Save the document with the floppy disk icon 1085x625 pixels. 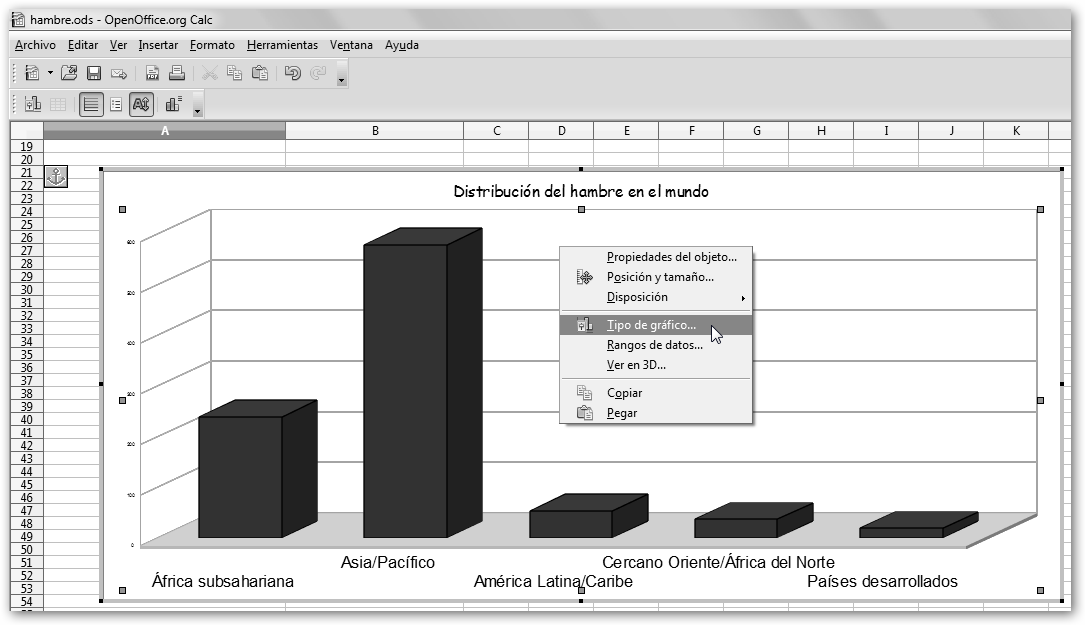(x=94, y=73)
